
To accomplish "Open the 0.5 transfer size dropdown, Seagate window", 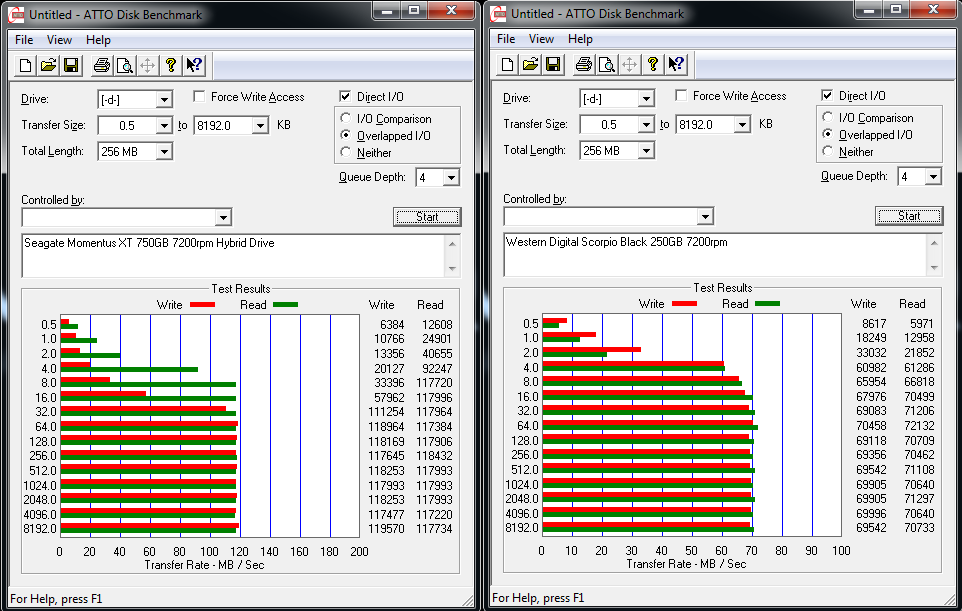I will pos(164,126).
